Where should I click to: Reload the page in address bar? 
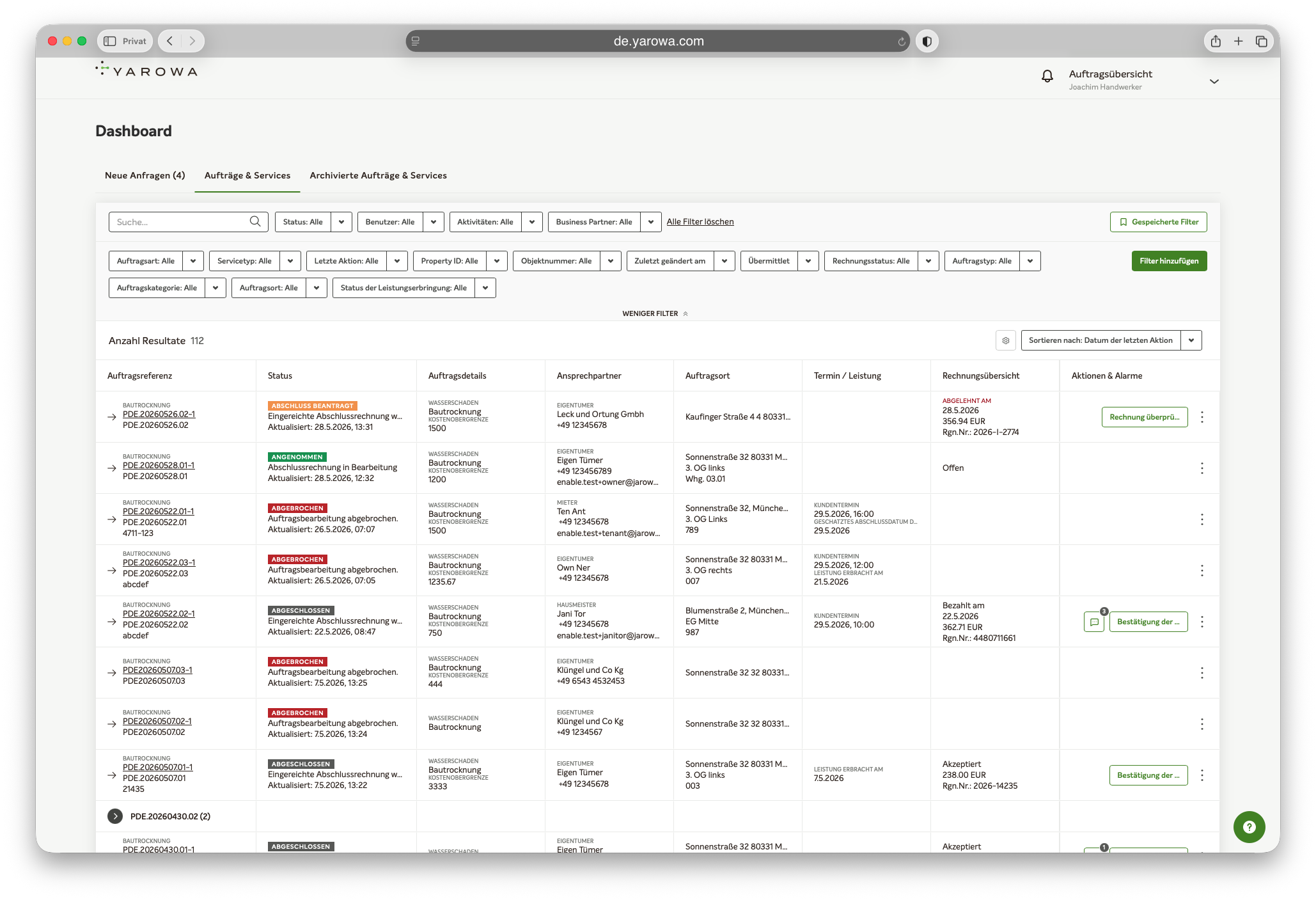tap(902, 42)
